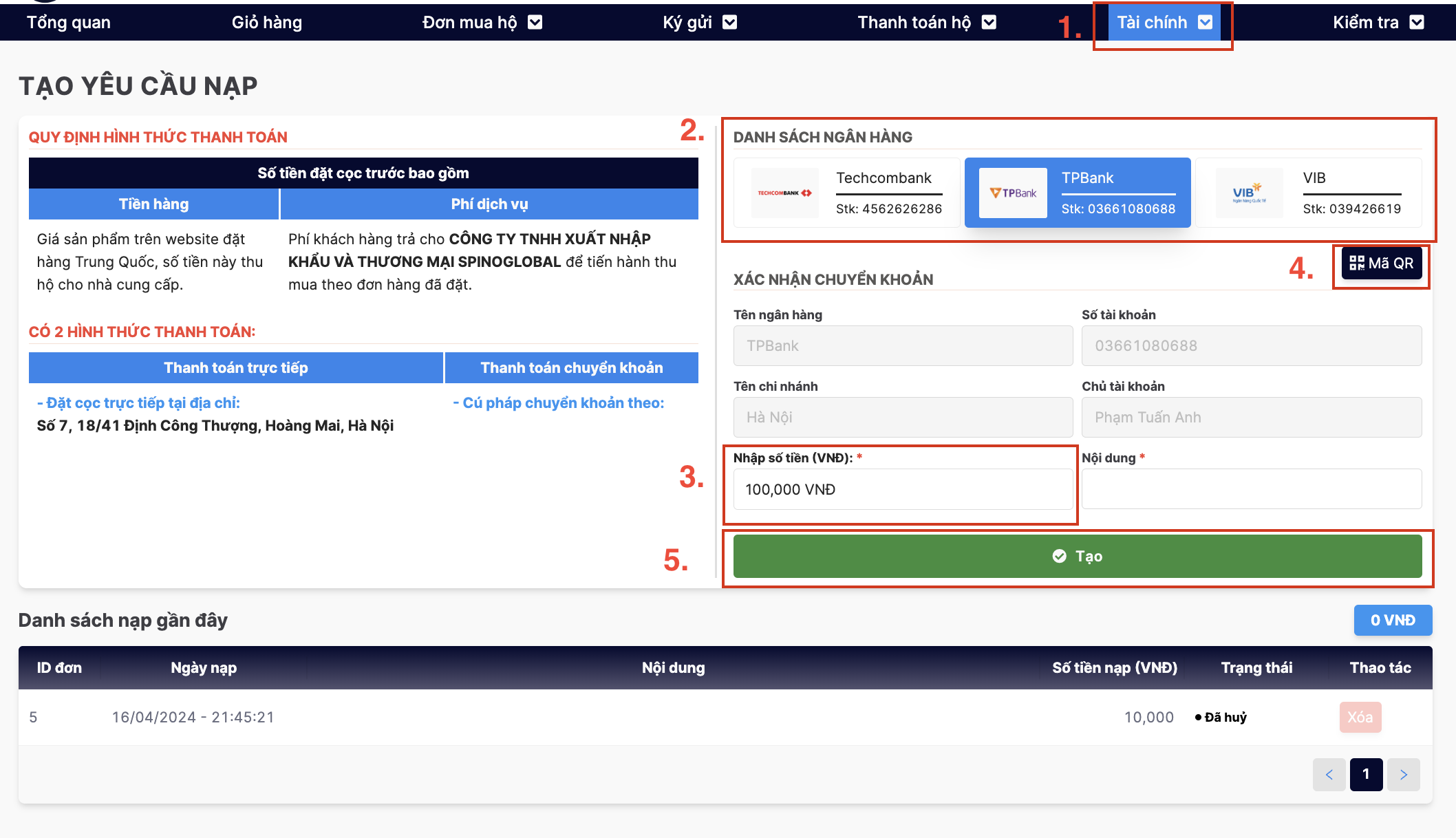Viewport: 1456px width, 838px height.
Task: Open the Mã QR code button
Action: tap(1381, 264)
